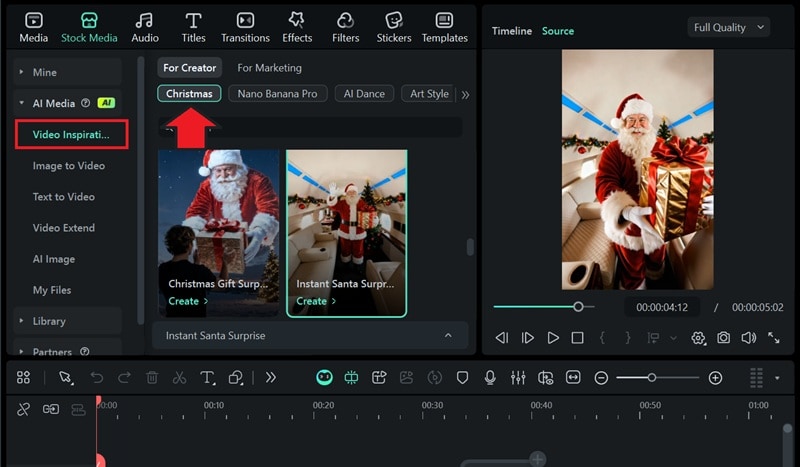This screenshot has width=800, height=467.
Task: Open track view options dropdown
Action: tap(777, 378)
